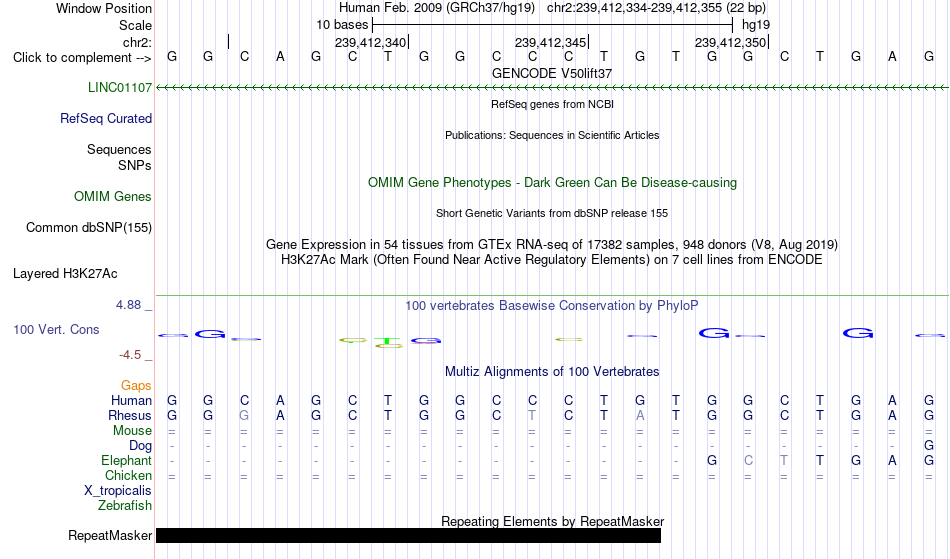950x559 pixels.
Task: Click the orange Gaps row label
Action: [136, 386]
